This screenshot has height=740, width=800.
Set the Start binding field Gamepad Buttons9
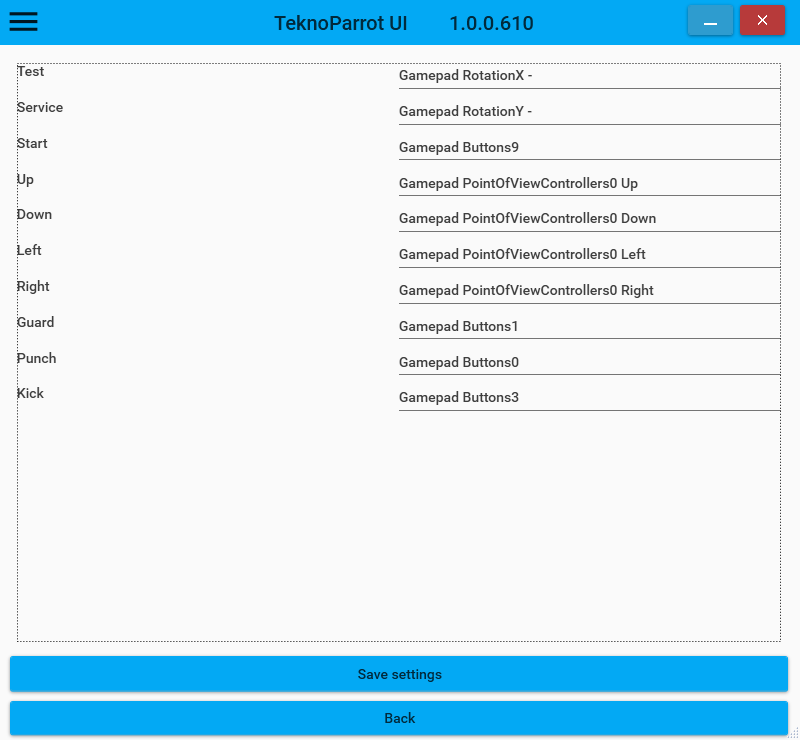tap(589, 147)
